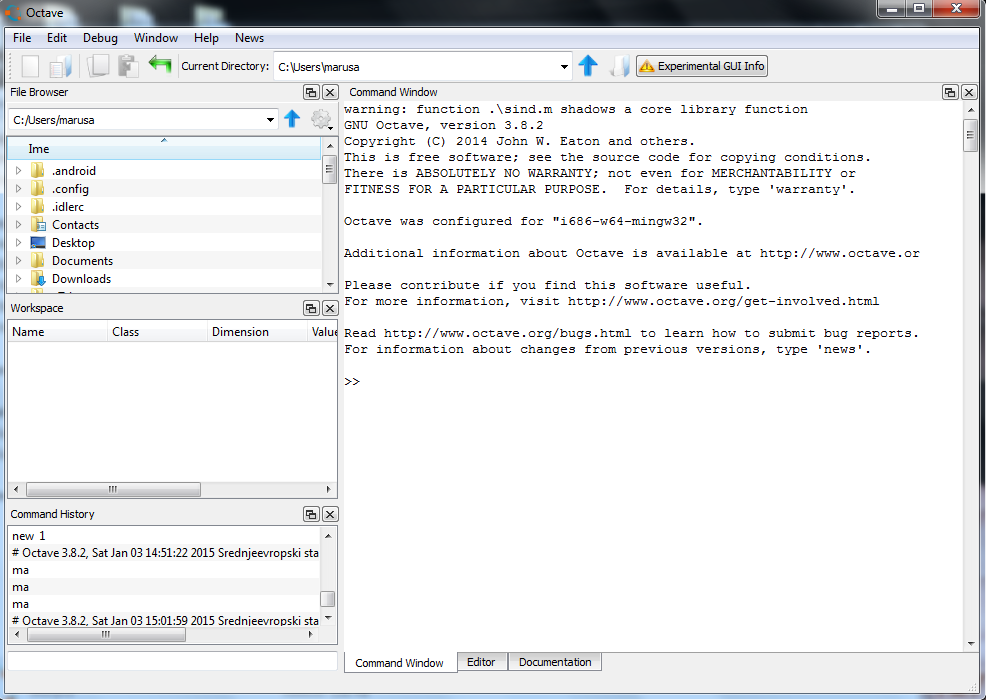This screenshot has height=700, width=986.
Task: Expand the Documents folder tree node
Action: pos(18,261)
